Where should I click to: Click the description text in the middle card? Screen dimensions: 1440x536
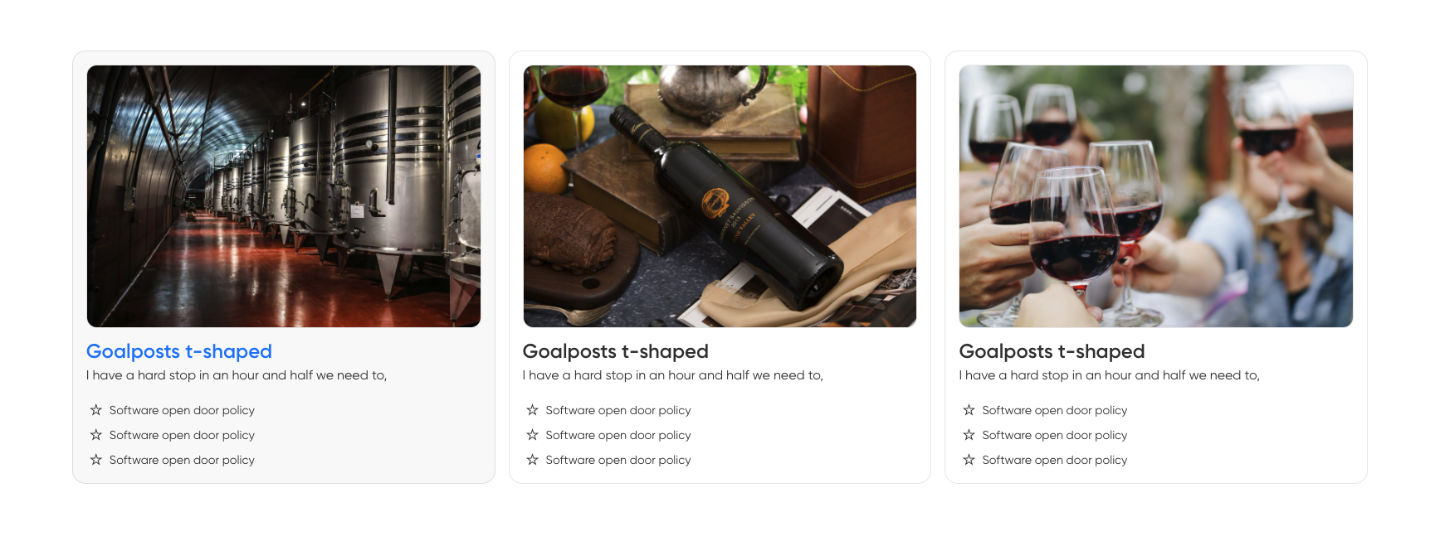coord(673,376)
